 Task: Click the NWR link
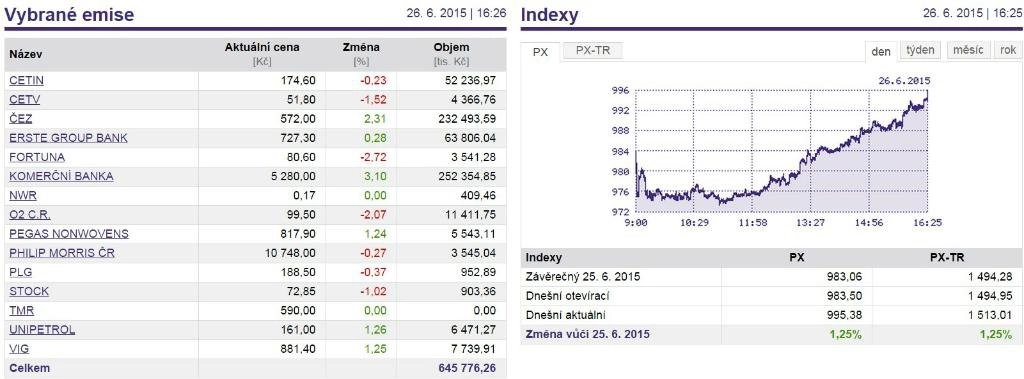tap(23, 195)
